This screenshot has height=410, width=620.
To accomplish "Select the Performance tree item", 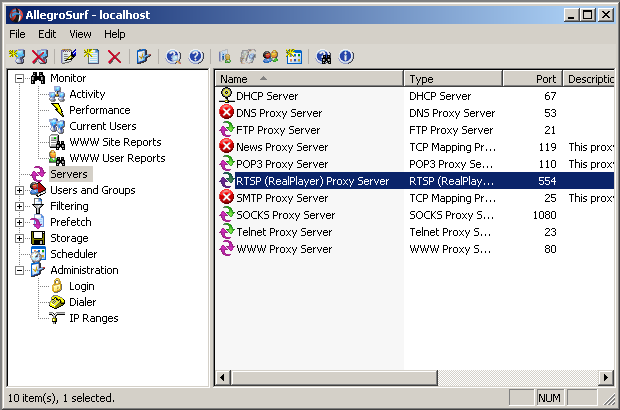I will coord(100,110).
